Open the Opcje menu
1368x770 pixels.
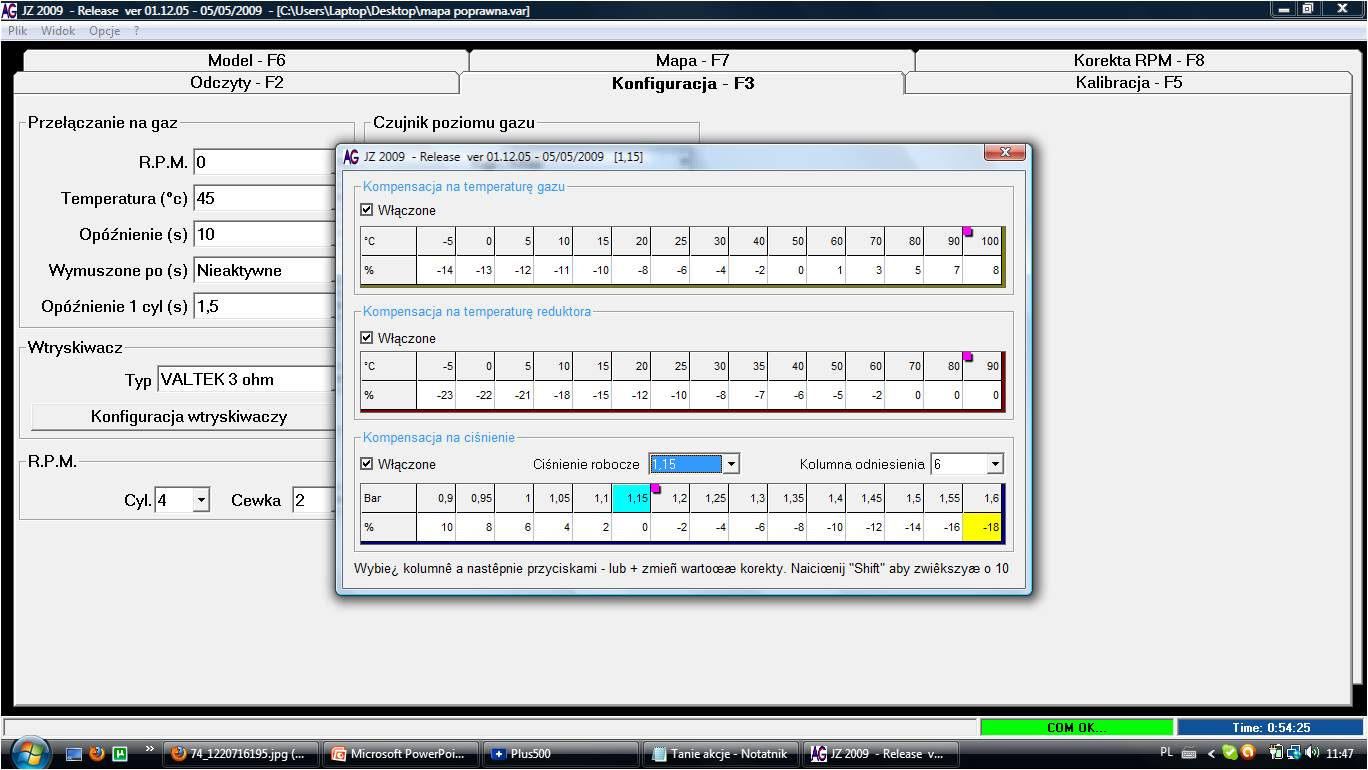(104, 31)
